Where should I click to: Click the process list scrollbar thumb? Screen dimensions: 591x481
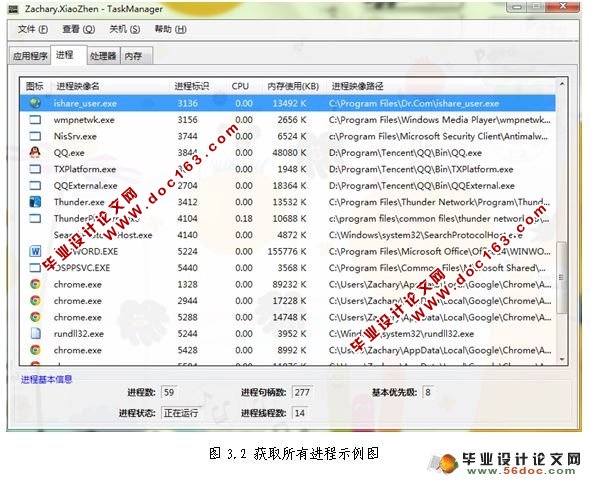tap(562, 277)
